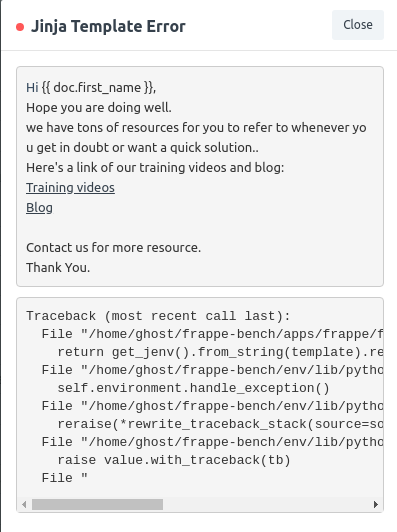Click the traceback scrollbar right arrow
397x532 pixels.
(x=376, y=504)
